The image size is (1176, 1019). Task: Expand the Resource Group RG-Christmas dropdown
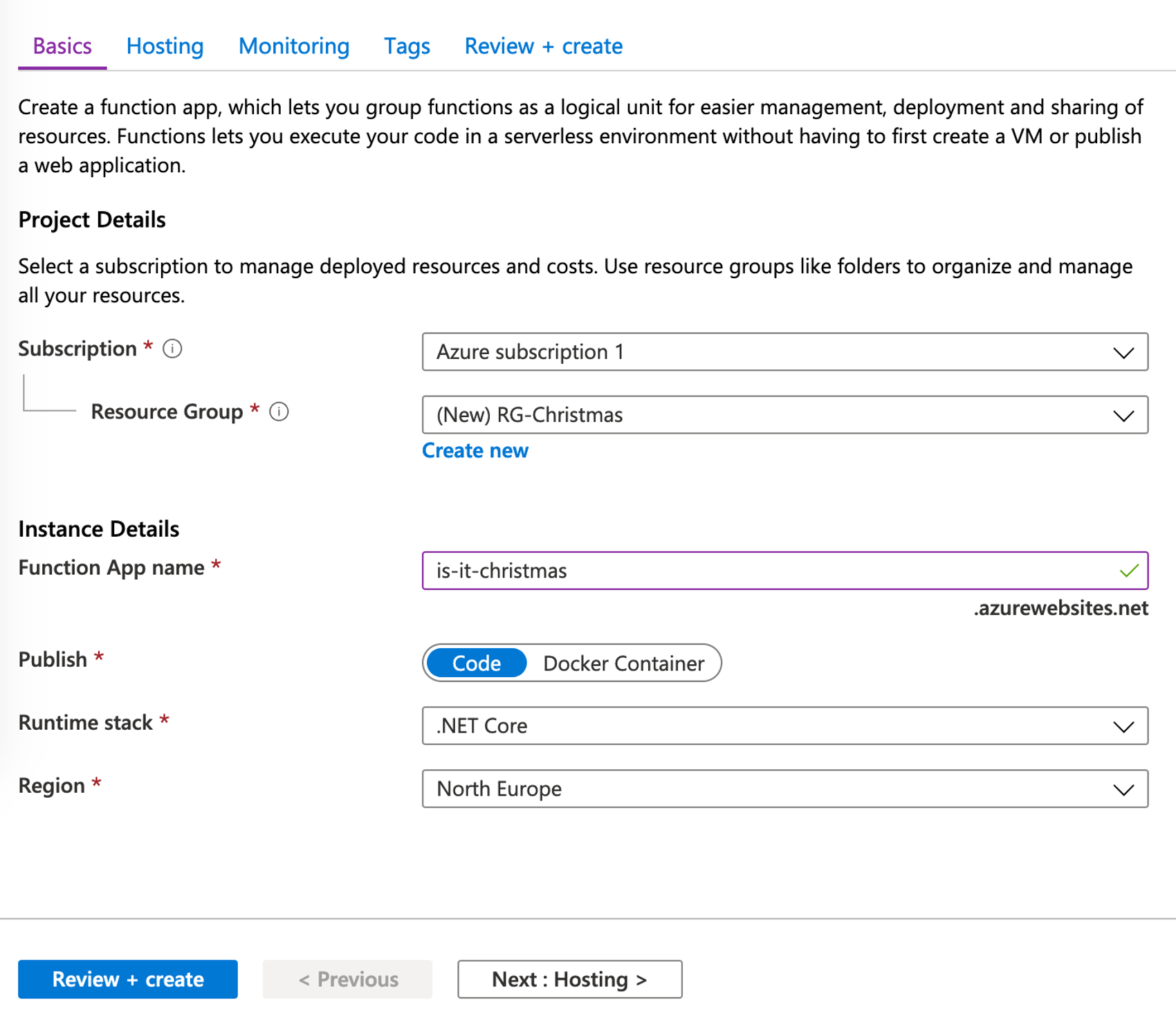(x=784, y=415)
